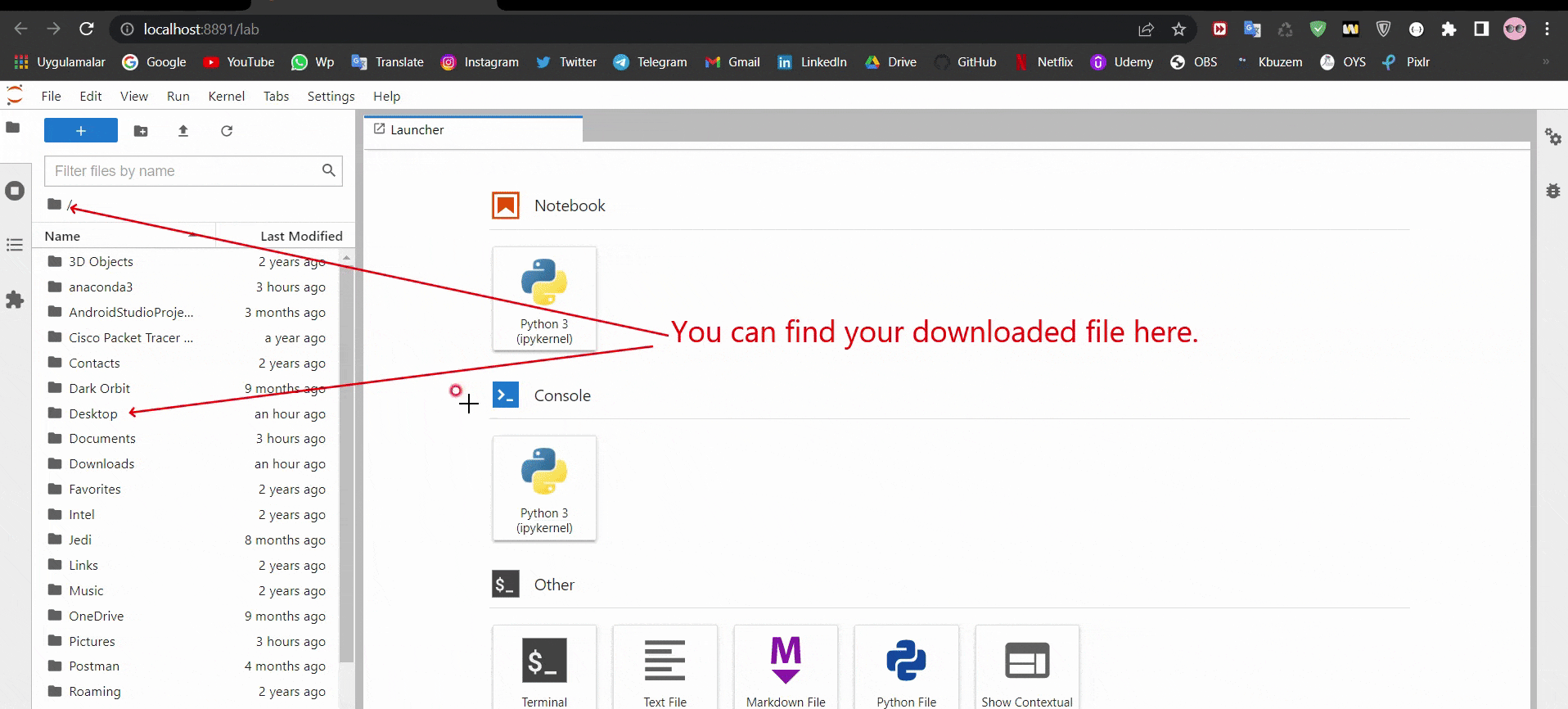Select the OneDrive folder
This screenshot has height=709, width=1568.
(x=187, y=616)
